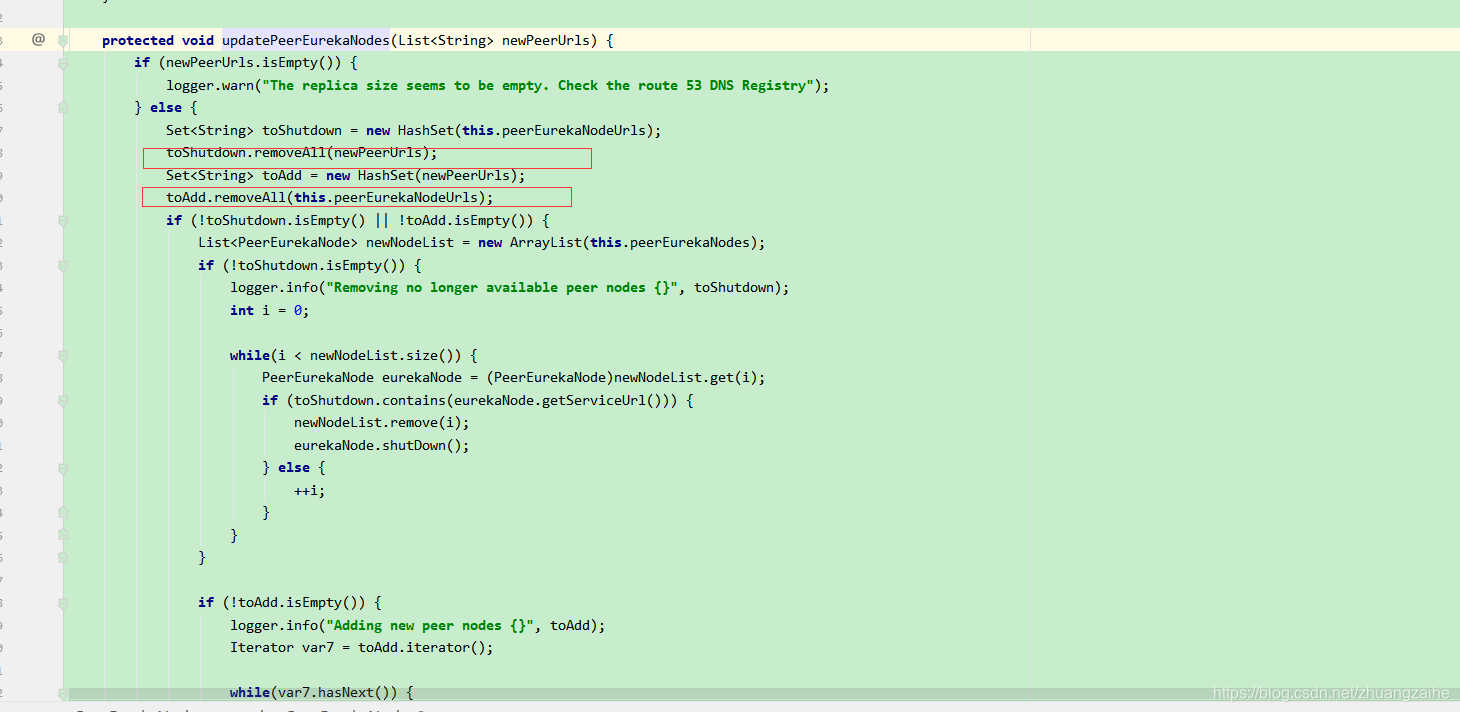
Task: Collapse the while var7.hasNext loop
Action: click(x=63, y=692)
